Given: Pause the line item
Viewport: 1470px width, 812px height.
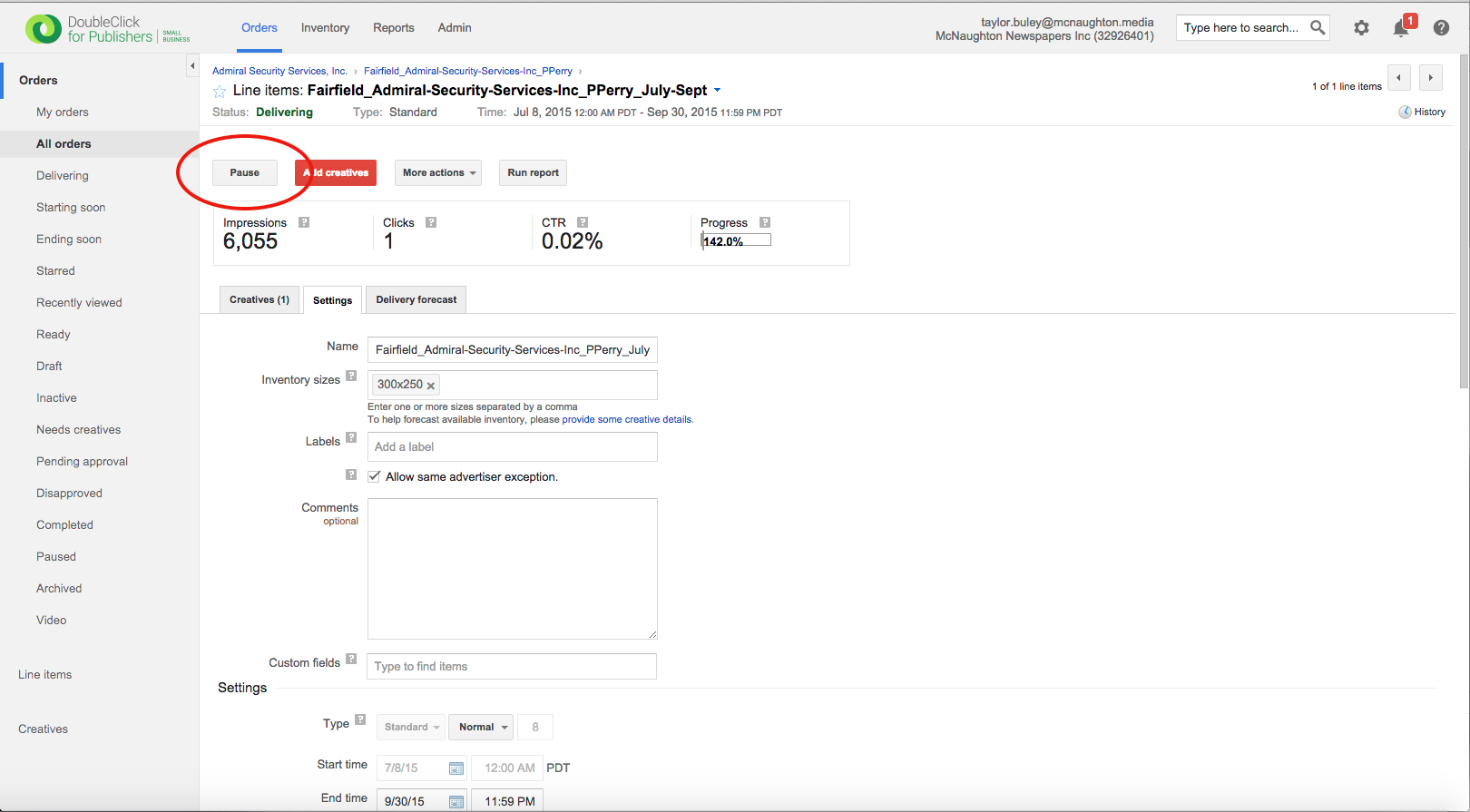Looking at the screenshot, I should (x=245, y=172).
